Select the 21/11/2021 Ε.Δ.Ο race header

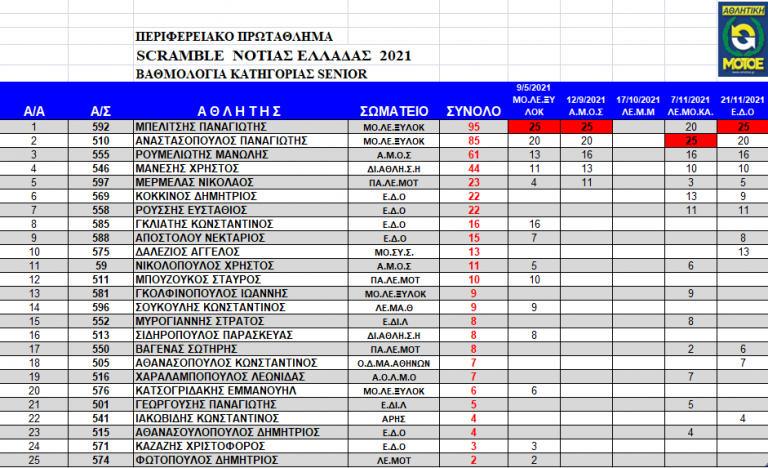[742, 106]
